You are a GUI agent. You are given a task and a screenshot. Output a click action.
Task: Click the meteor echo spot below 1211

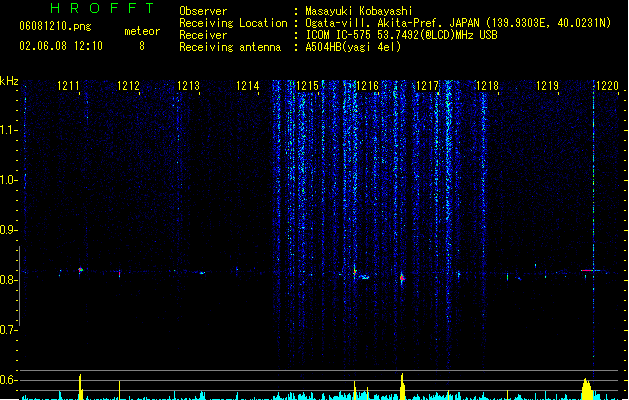(80, 270)
